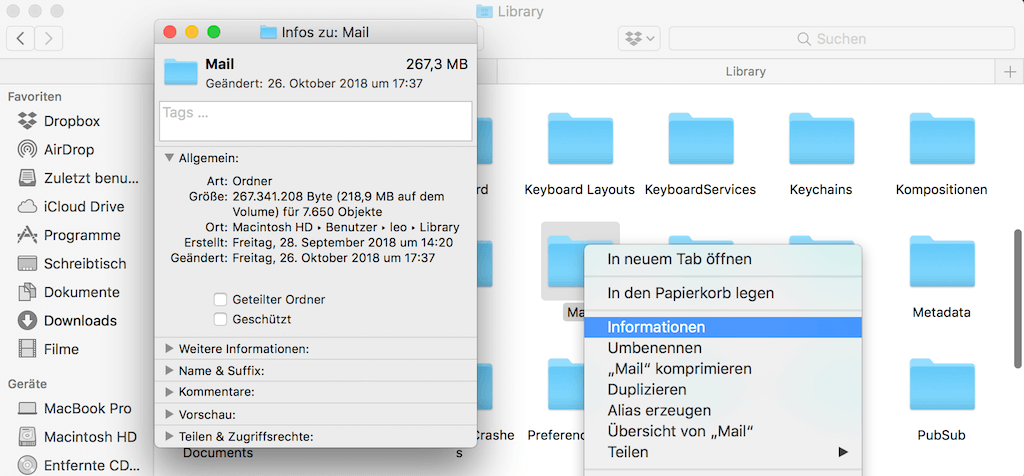Choose Informationen in context menu
1024x476 pixels.
click(722, 327)
